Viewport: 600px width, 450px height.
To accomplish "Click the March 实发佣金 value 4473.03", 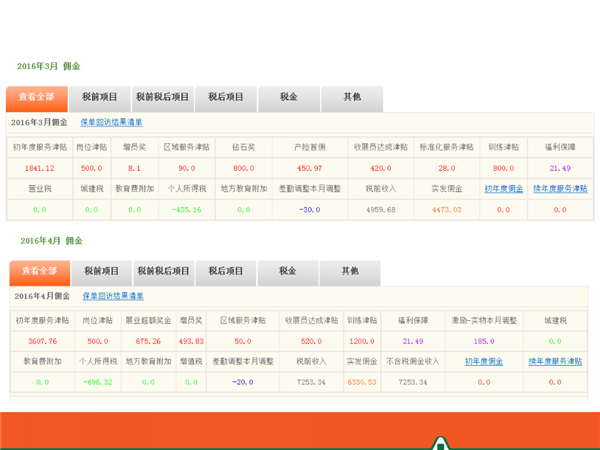I will [446, 210].
